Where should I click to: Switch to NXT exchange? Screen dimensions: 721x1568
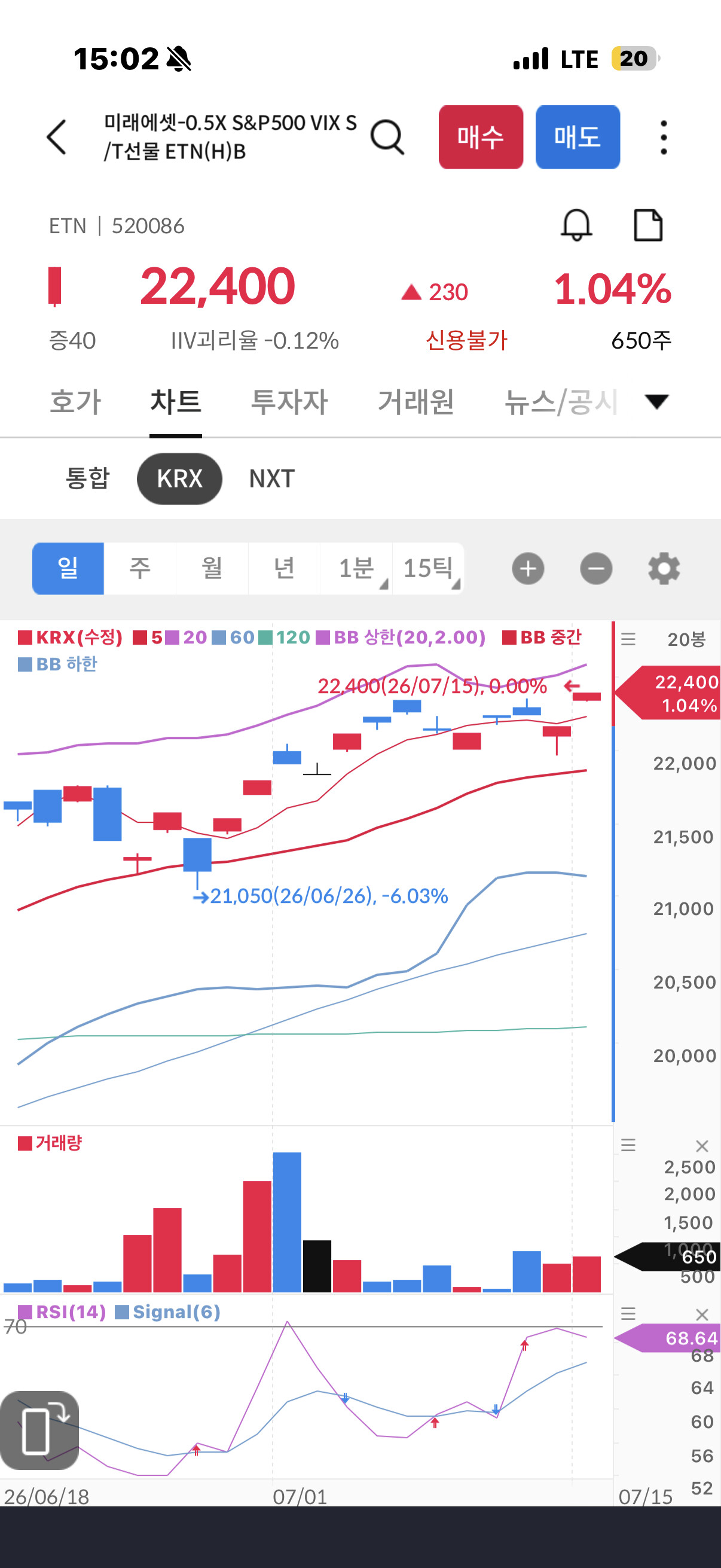click(272, 478)
